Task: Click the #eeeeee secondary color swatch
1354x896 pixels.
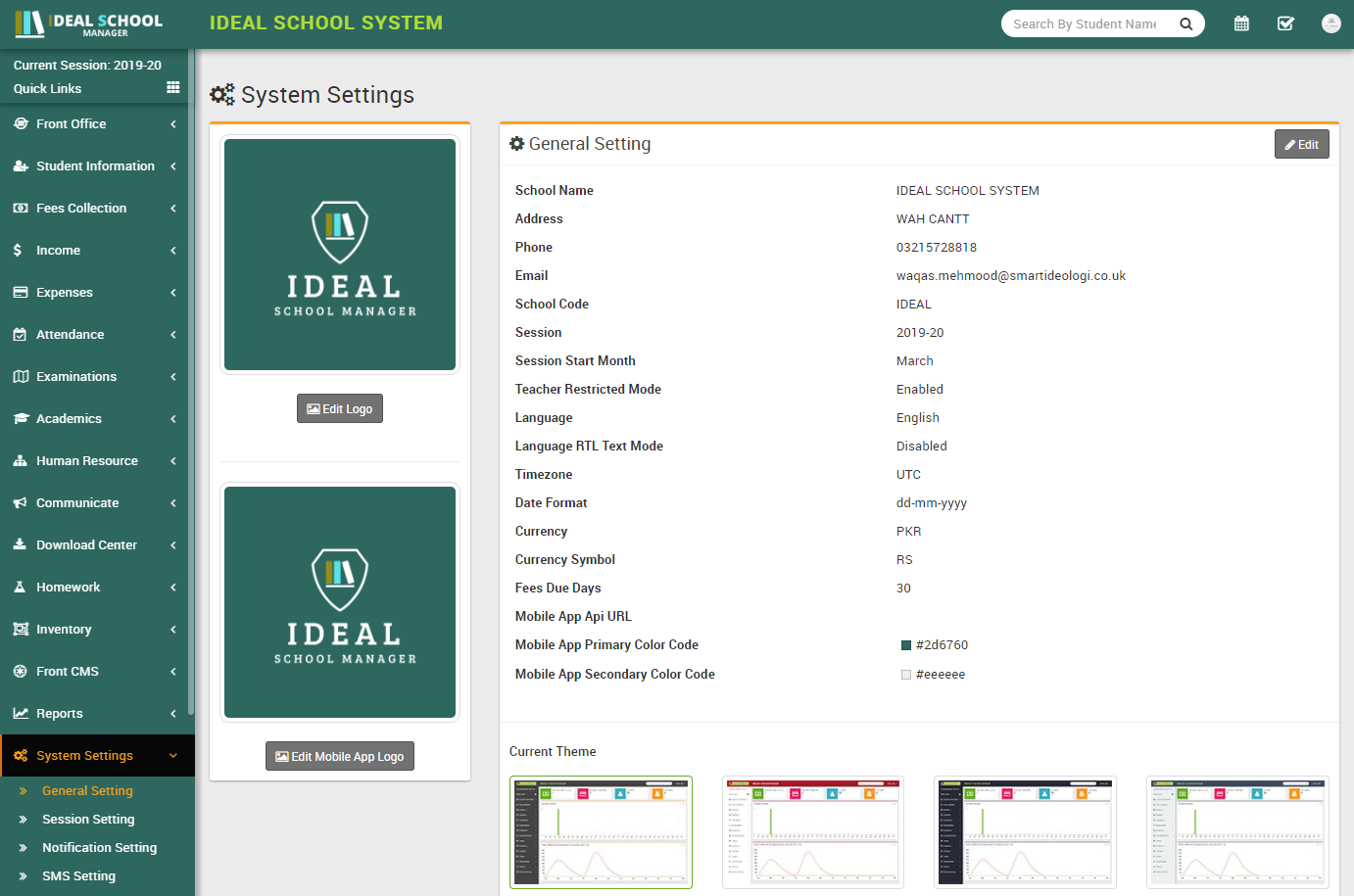Action: [906, 674]
